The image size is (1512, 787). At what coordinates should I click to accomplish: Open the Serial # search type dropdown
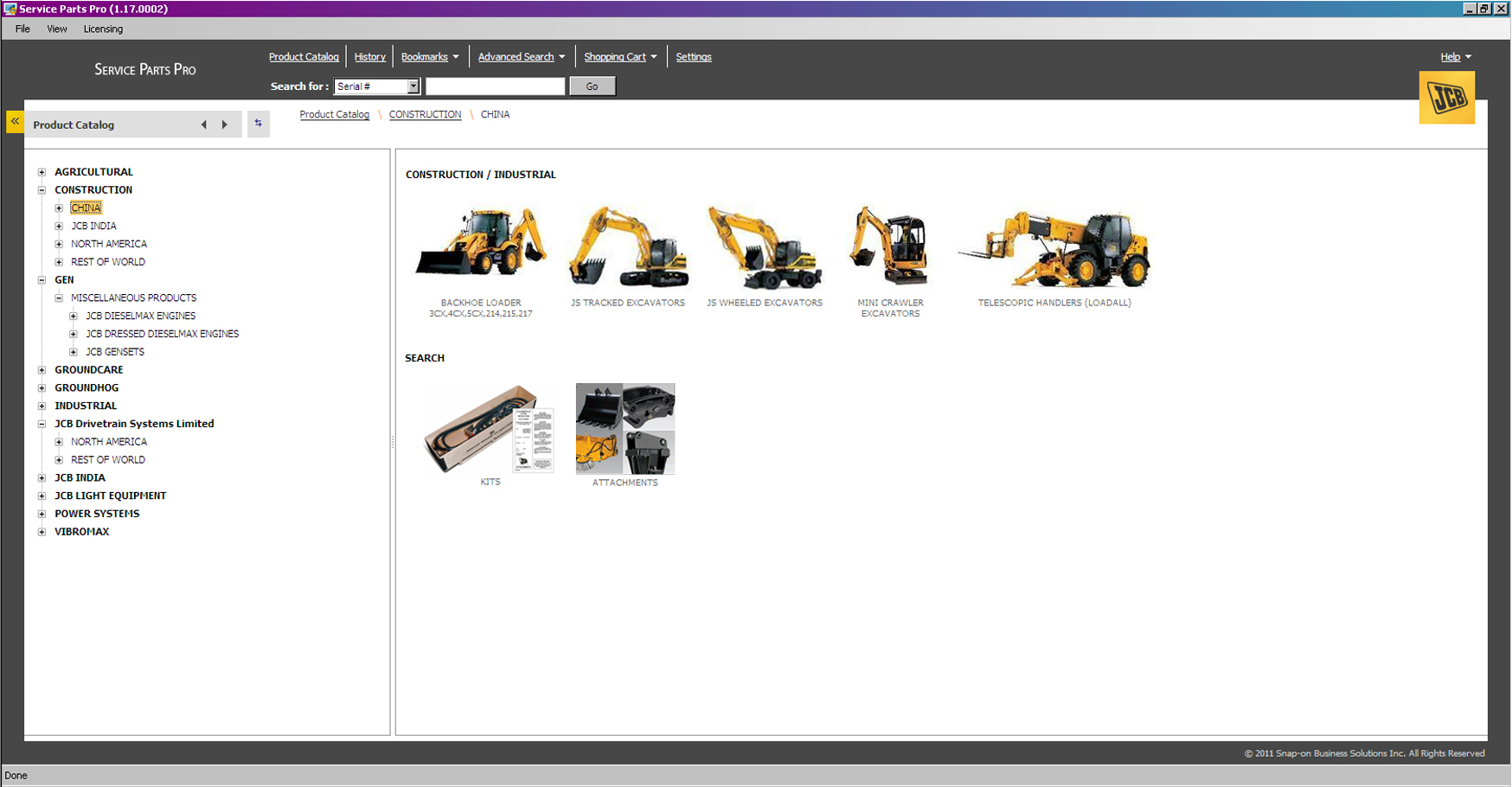(x=413, y=86)
